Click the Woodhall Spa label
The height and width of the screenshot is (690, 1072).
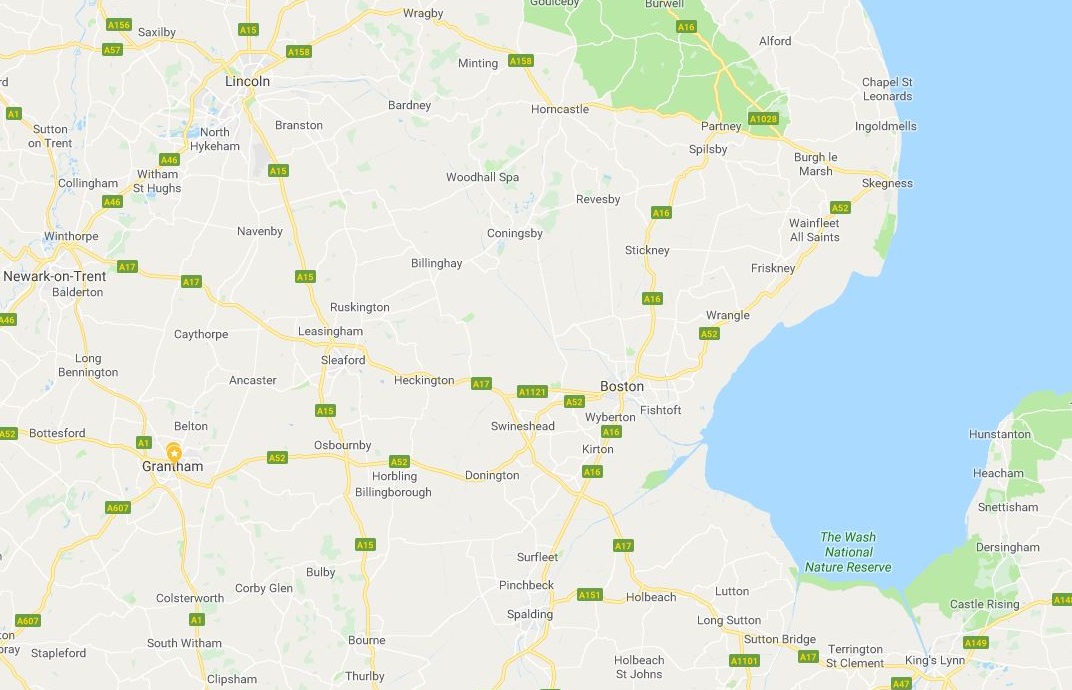[x=482, y=177]
